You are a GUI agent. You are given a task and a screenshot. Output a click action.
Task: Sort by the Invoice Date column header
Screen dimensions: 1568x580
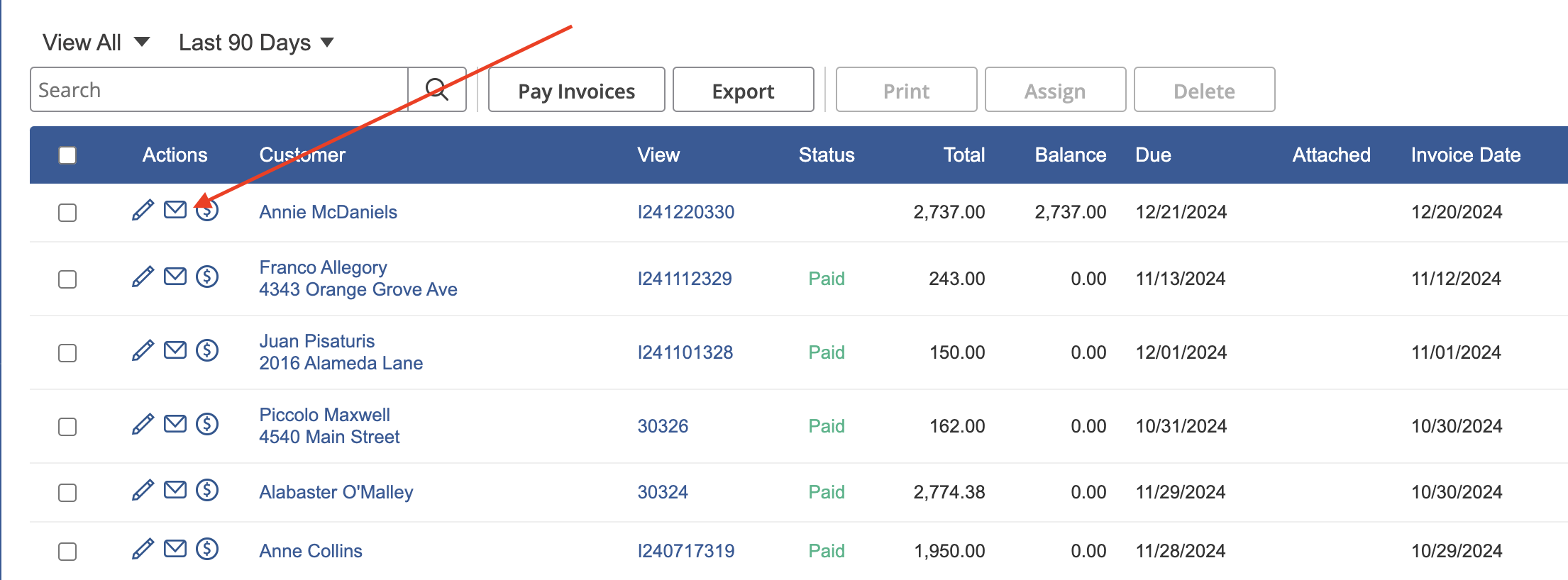[x=1466, y=155]
